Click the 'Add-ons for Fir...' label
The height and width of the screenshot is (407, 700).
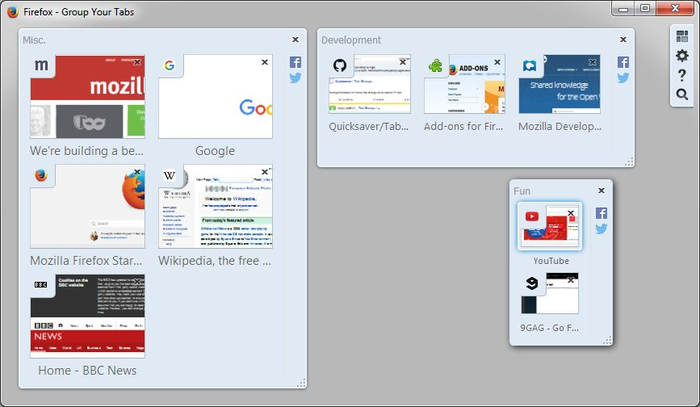tap(463, 126)
